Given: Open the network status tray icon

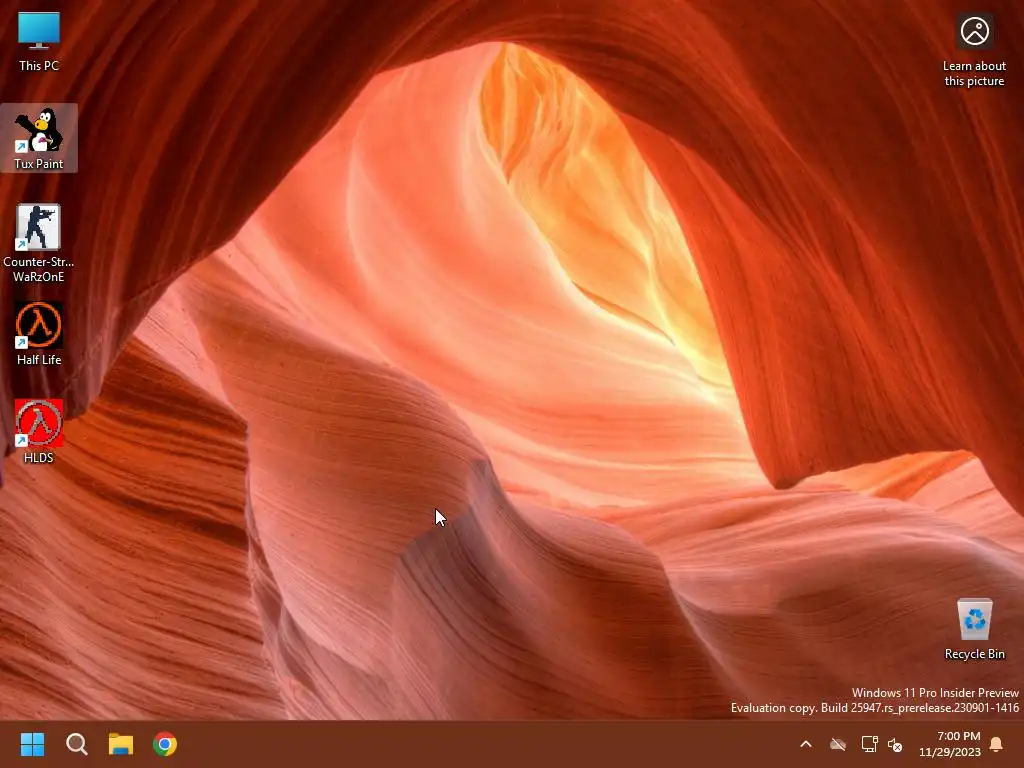Looking at the screenshot, I should tap(869, 744).
